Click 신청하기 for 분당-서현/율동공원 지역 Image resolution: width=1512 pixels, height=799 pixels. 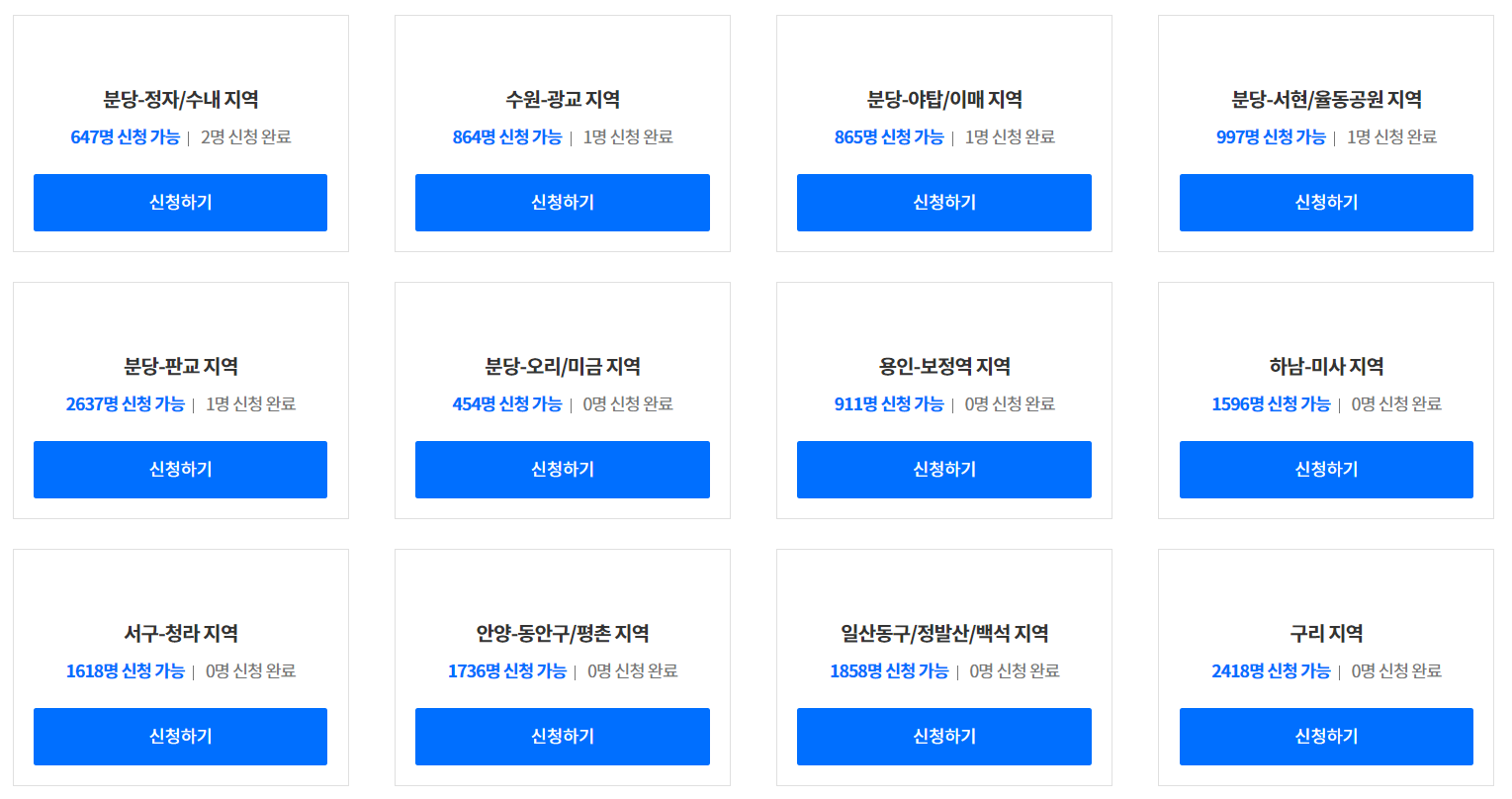(x=1325, y=203)
